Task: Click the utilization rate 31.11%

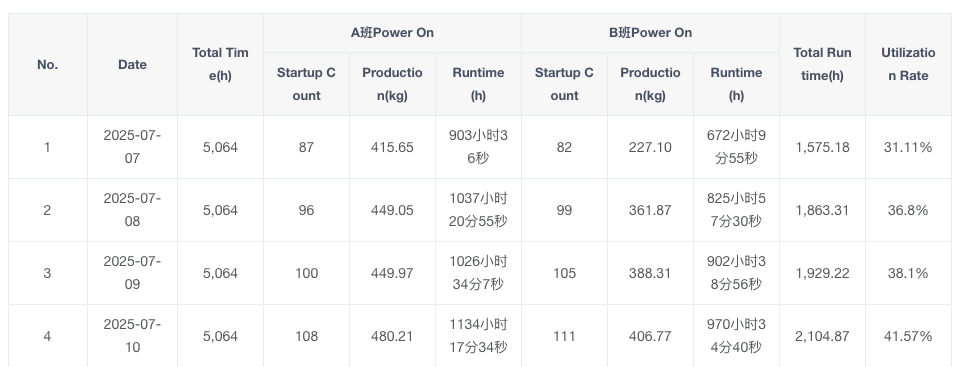Action: [908, 148]
